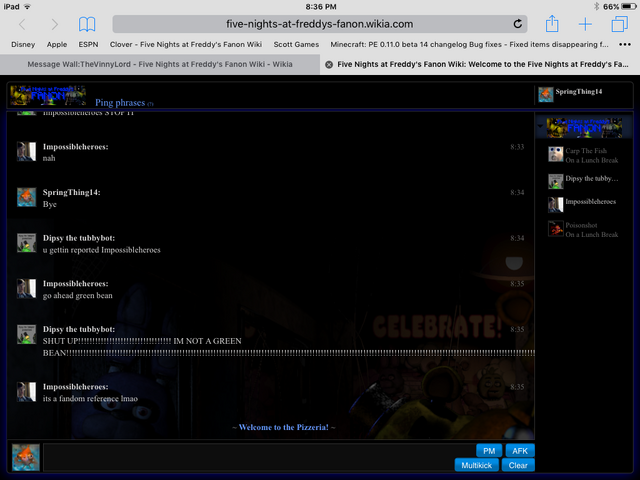Close the active Fanon Wiki tab

[x=329, y=64]
